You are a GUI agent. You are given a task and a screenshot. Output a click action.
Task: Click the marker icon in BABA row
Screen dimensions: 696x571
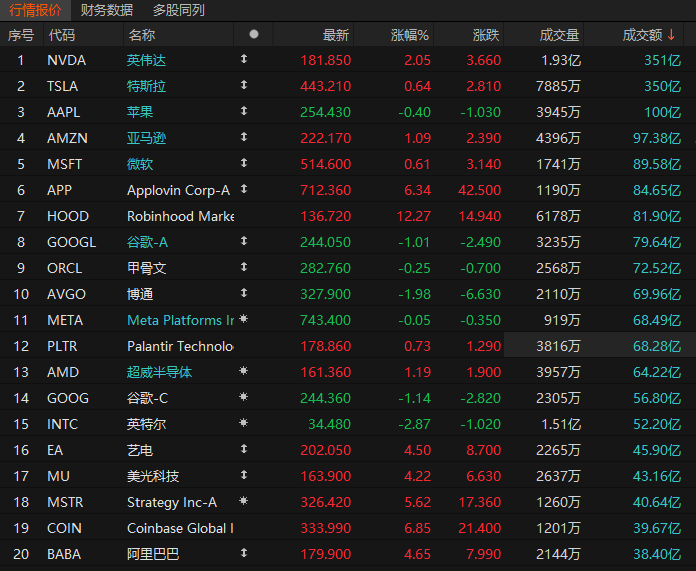coord(244,553)
